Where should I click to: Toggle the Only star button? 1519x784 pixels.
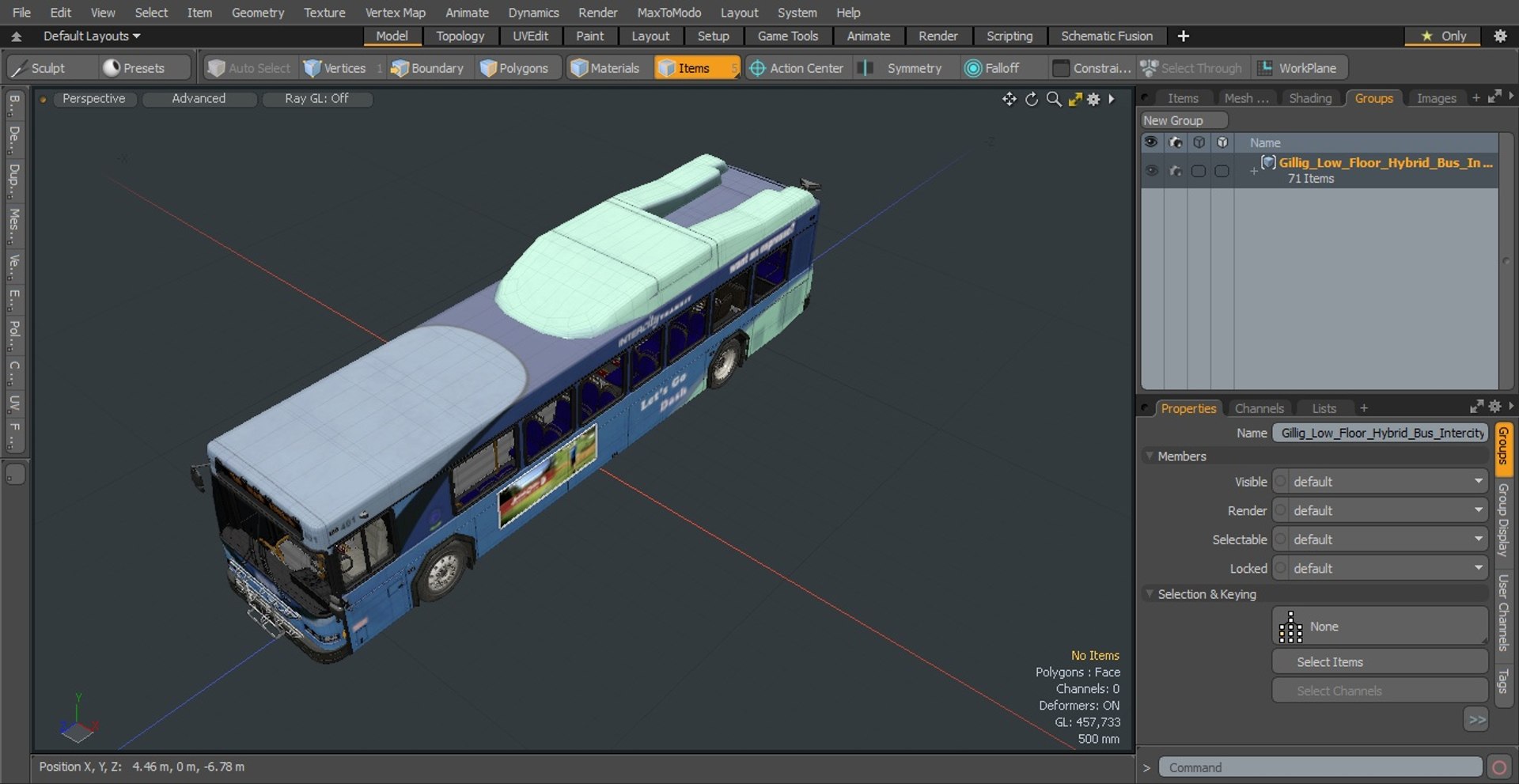click(x=1445, y=36)
